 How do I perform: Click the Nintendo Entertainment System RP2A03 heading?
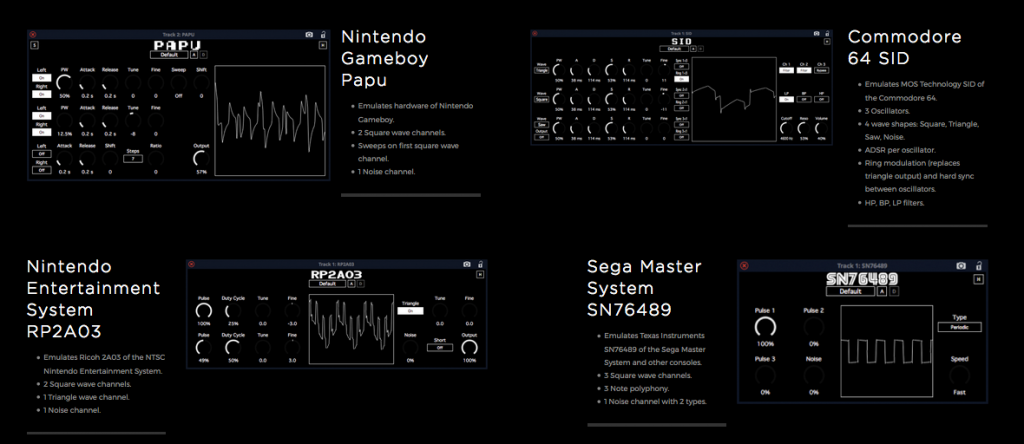[x=93, y=298]
